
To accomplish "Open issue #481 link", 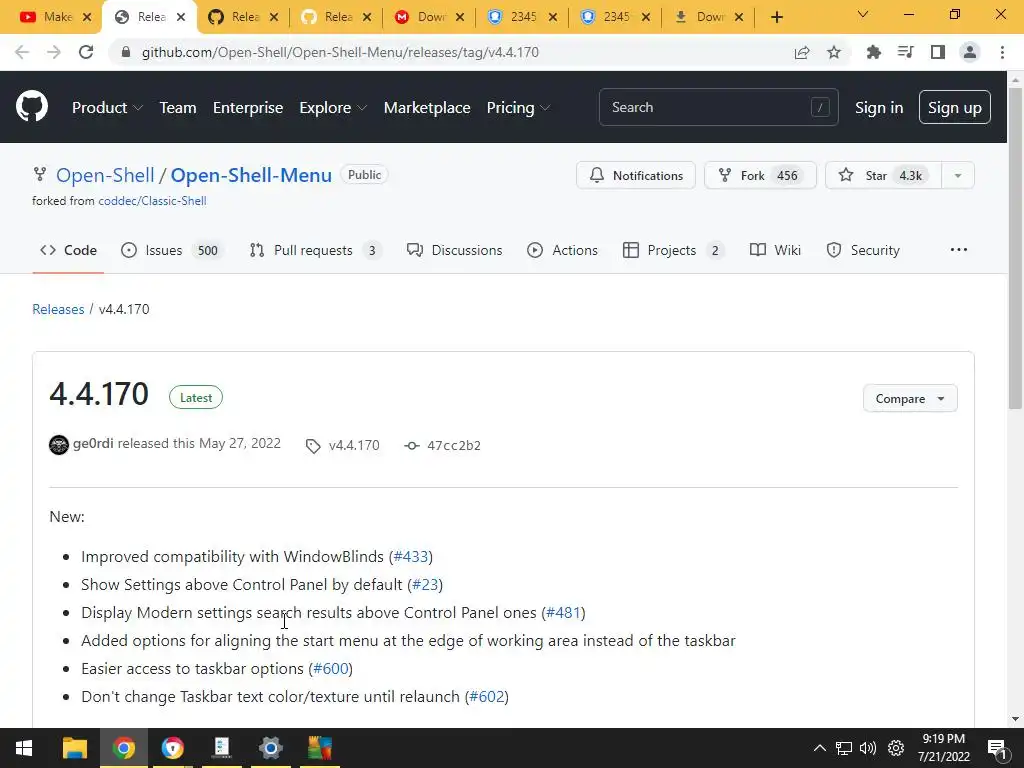I will pyautogui.click(x=564, y=613).
